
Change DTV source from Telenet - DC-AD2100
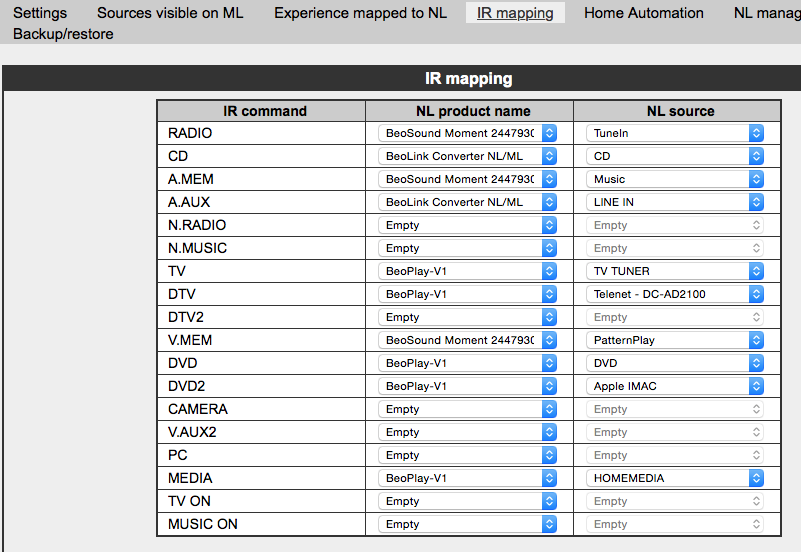(x=675, y=294)
